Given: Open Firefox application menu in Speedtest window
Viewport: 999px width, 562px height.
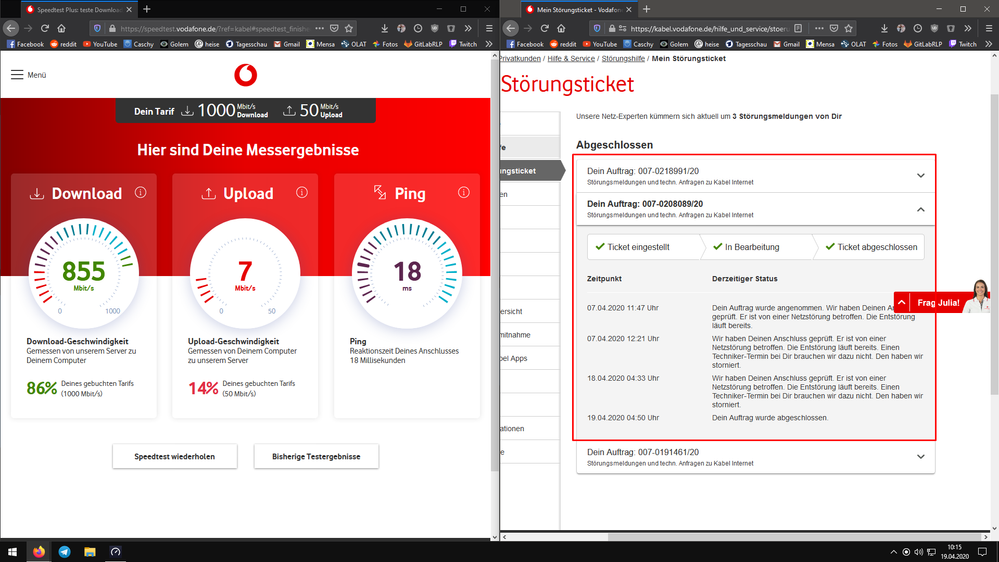Looking at the screenshot, I should click(x=489, y=28).
